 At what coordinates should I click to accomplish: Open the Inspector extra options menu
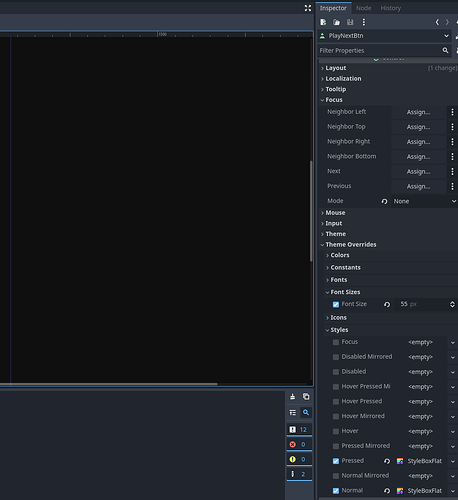(x=364, y=22)
